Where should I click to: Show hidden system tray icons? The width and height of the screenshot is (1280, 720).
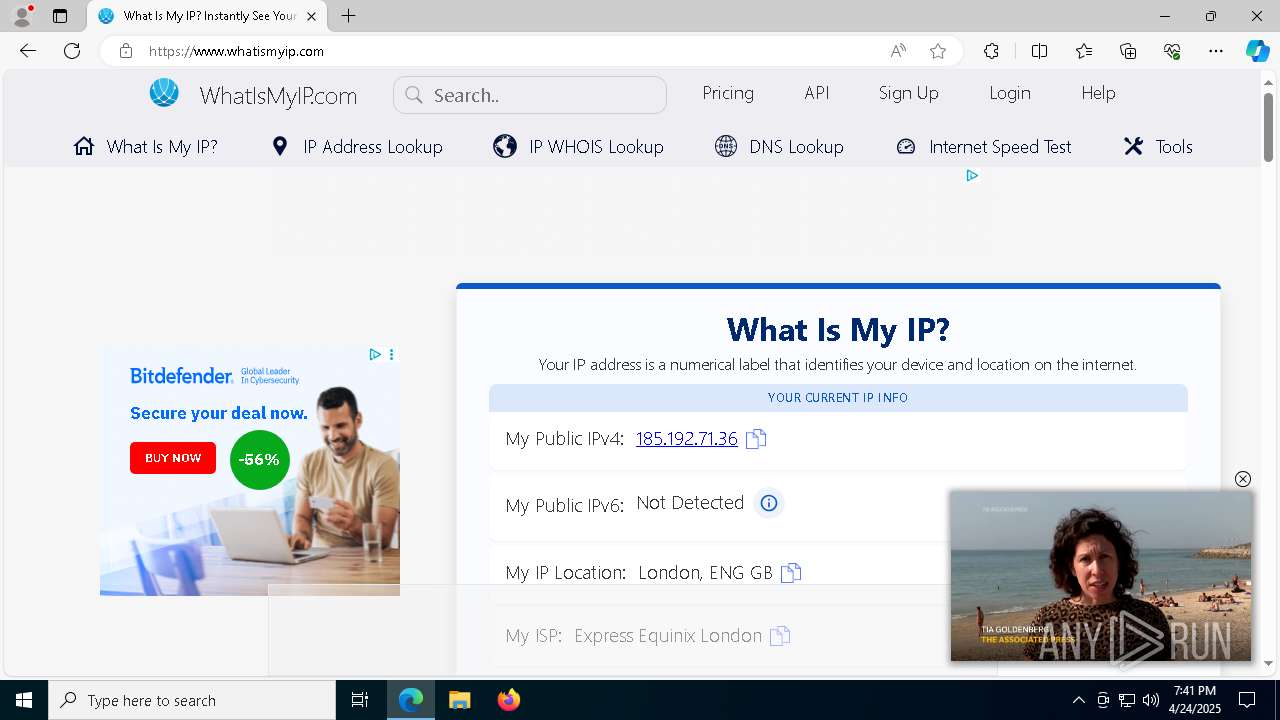(x=1078, y=700)
